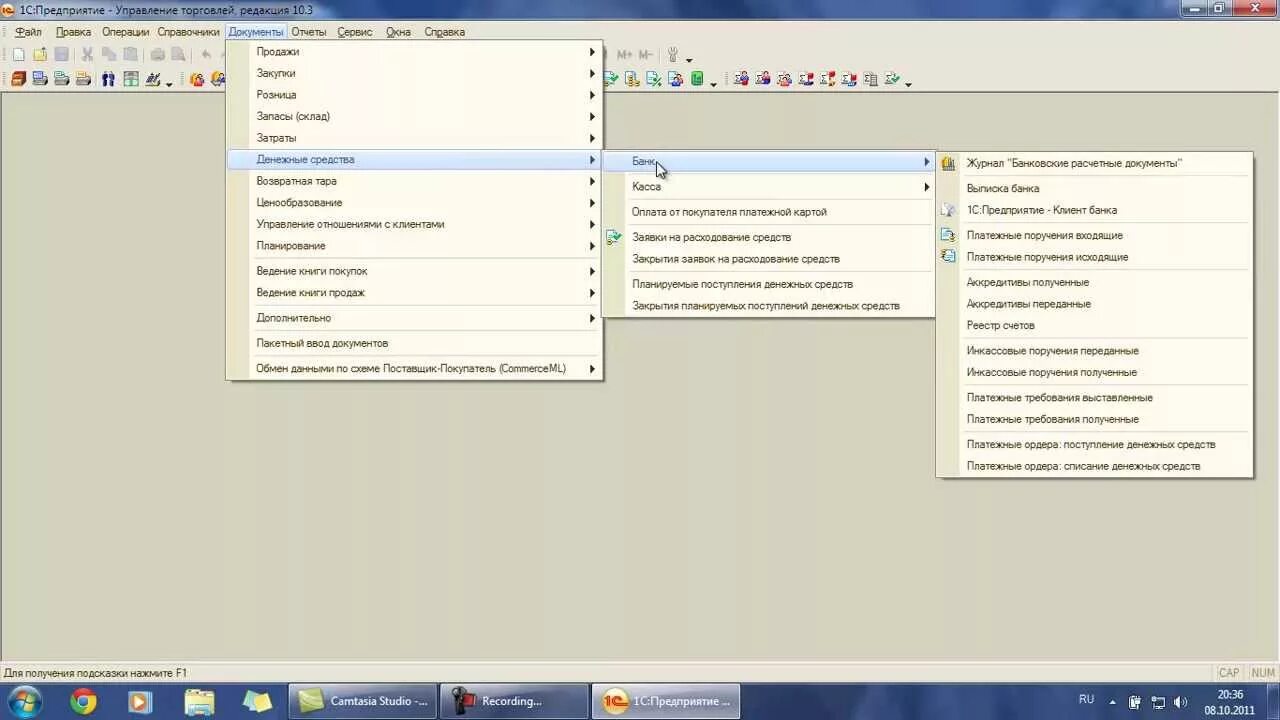Click the Windows Start button
Image resolution: width=1280 pixels, height=720 pixels.
pos(26,701)
